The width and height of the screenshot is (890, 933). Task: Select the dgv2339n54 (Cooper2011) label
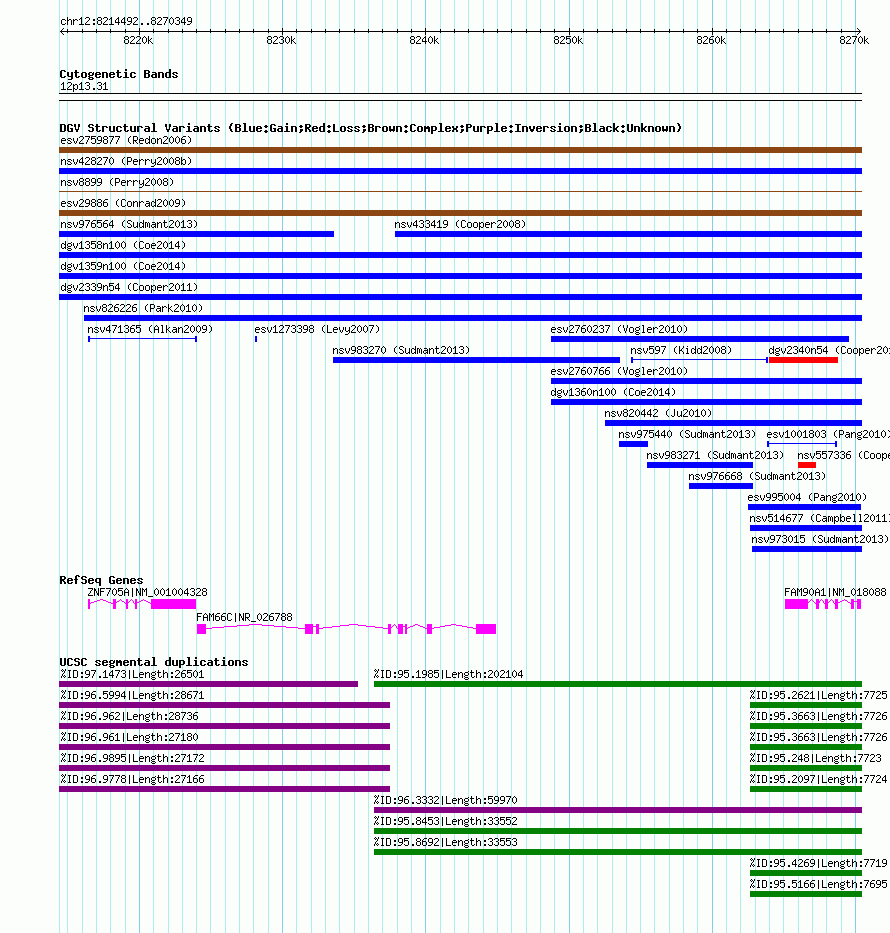129,287
